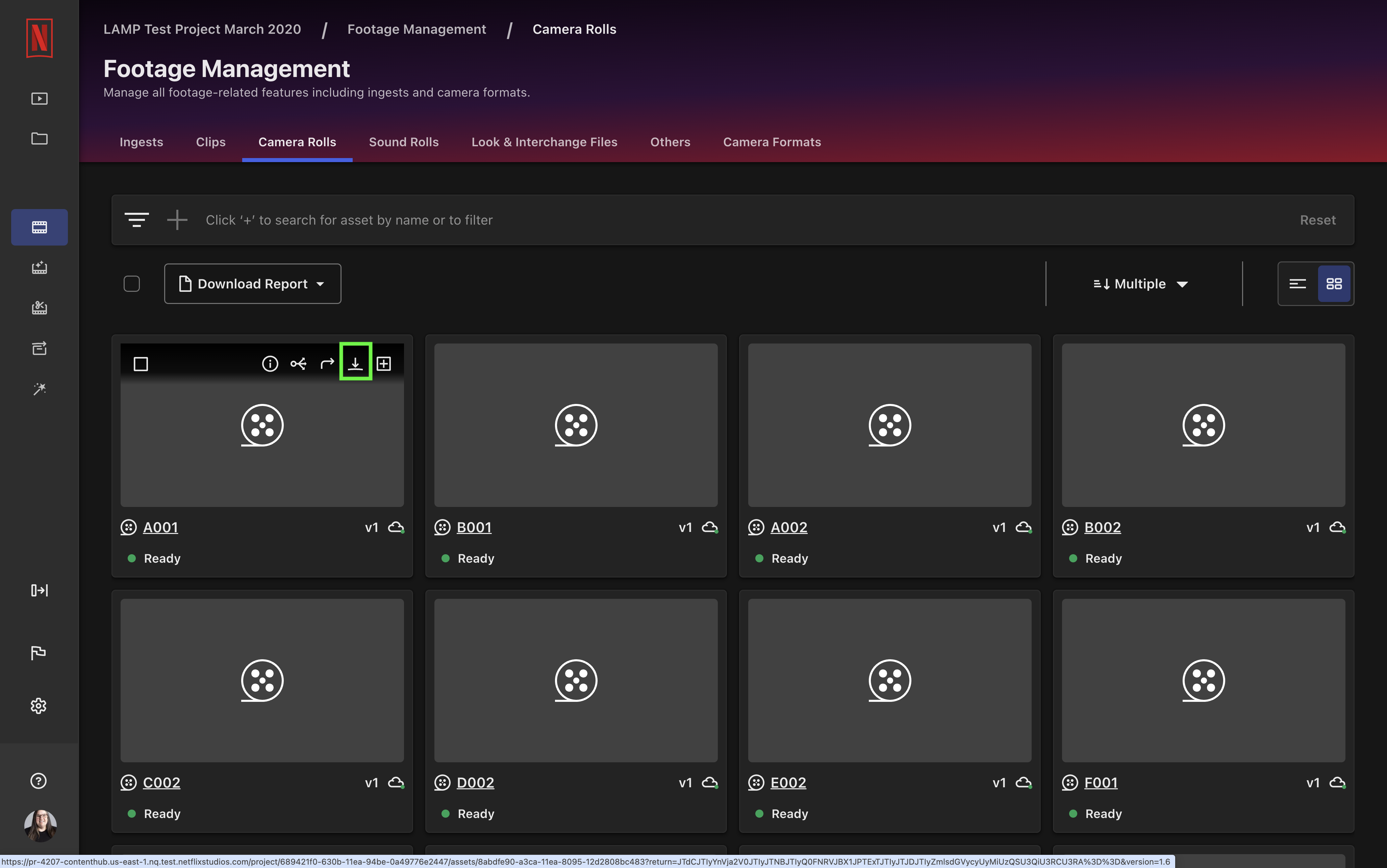Screen dimensions: 1387x868
Task: Click the plus to add a search filter
Action: [x=177, y=220]
